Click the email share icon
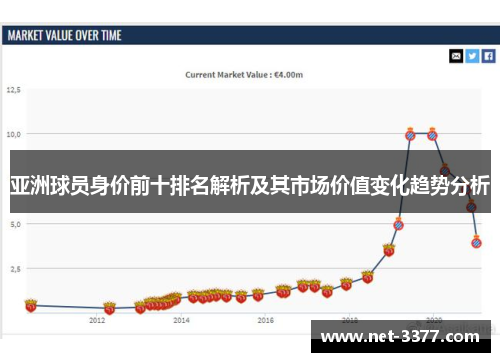The image size is (500, 362). (456, 56)
